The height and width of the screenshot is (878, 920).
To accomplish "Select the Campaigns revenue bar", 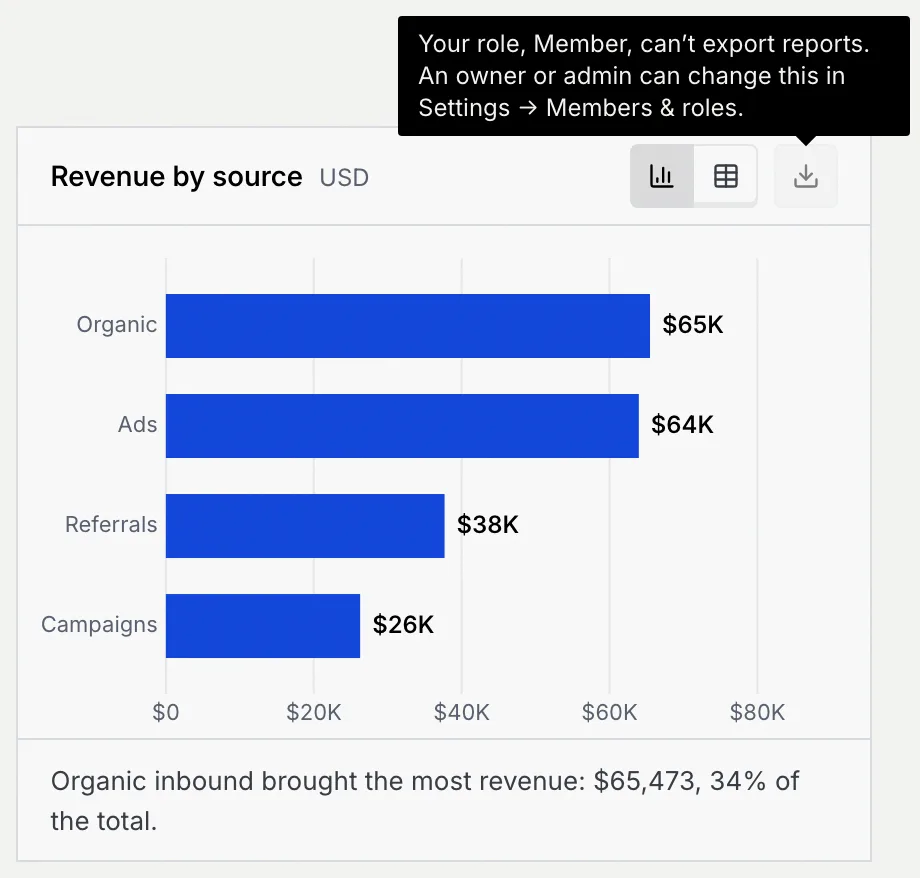I will coord(263,626).
